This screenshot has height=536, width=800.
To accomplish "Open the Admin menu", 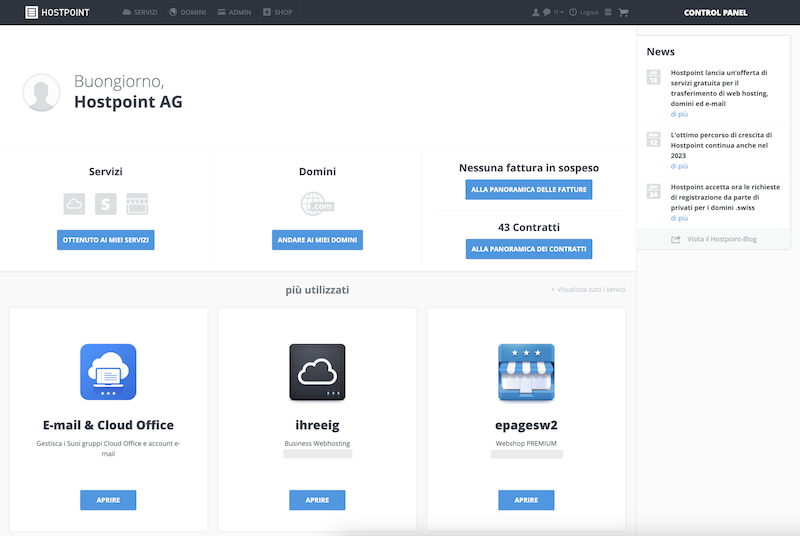I will pos(234,12).
